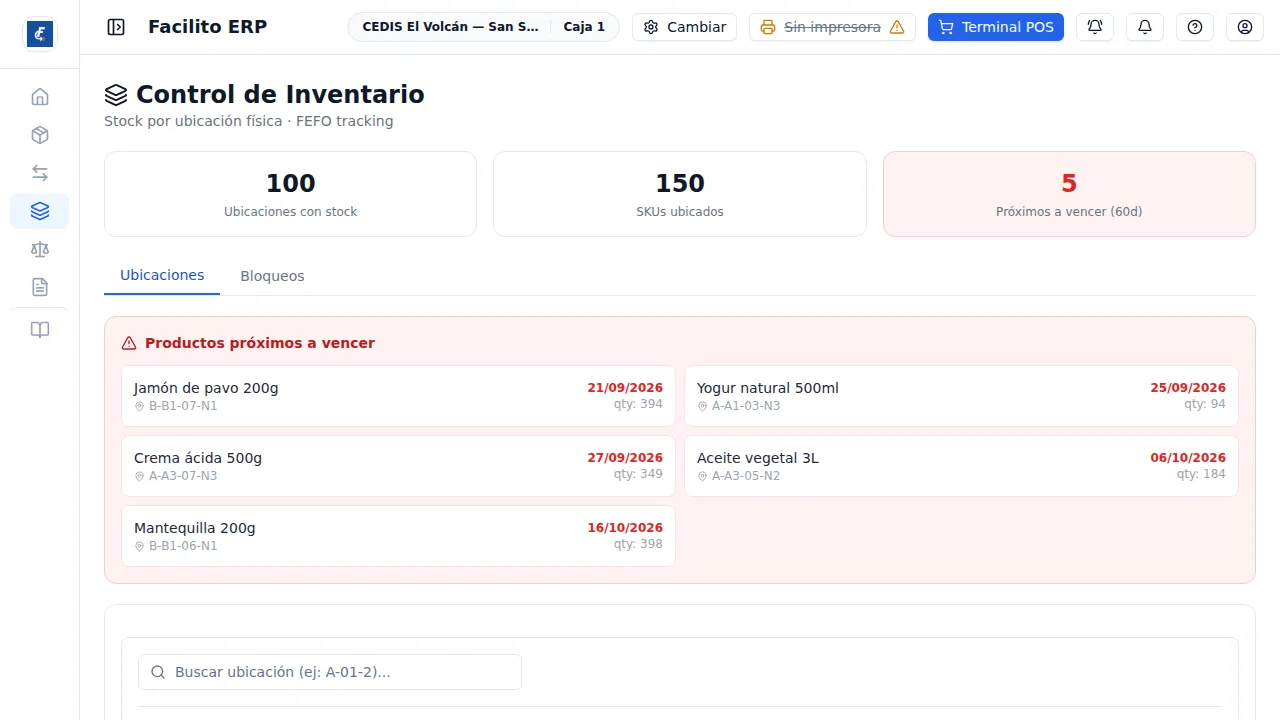The image size is (1280, 720).
Task: Switch to the Bloqueos tab
Action: point(272,276)
